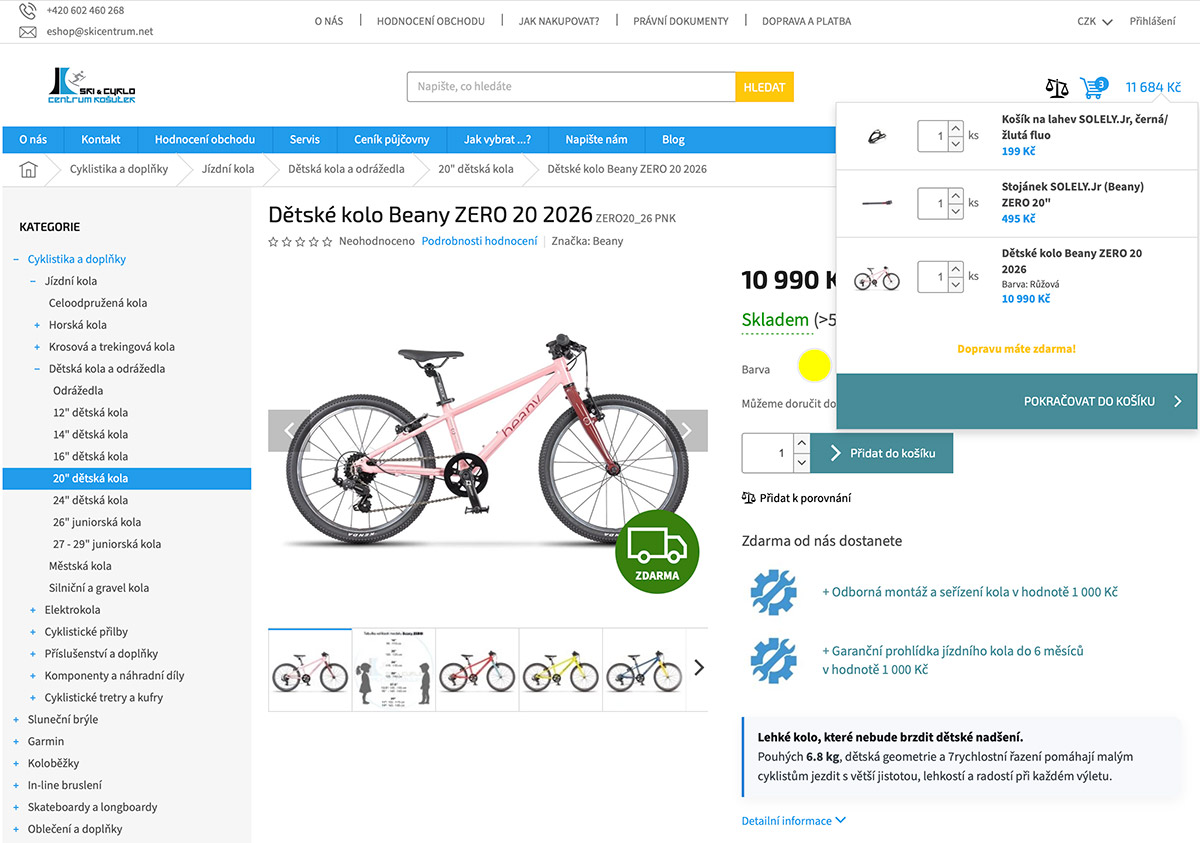This screenshot has height=843, width=1200.
Task: Select the red bike thumbnail
Action: (x=477, y=670)
